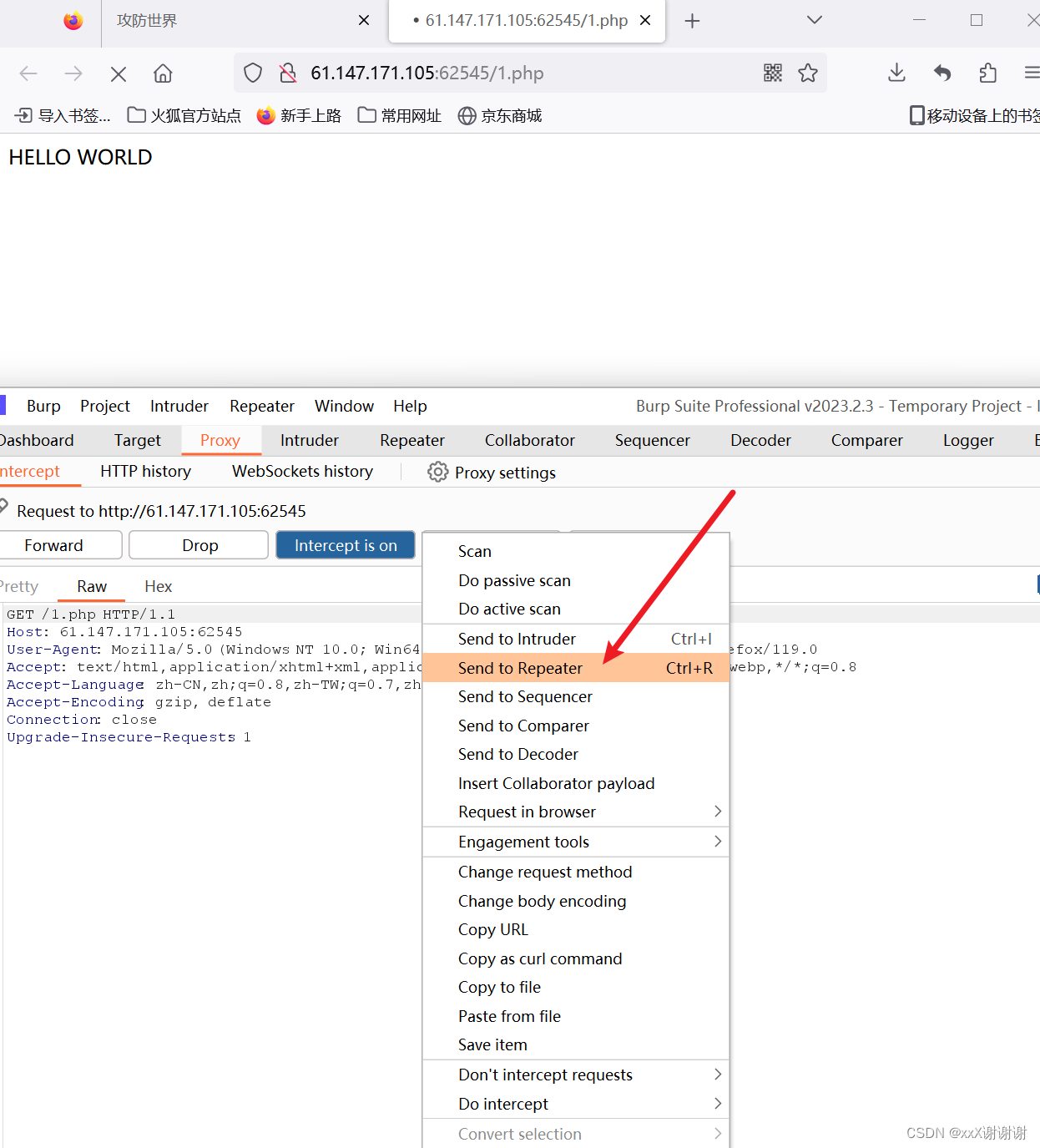Click the tracking protection shield in the address bar

pos(253,73)
